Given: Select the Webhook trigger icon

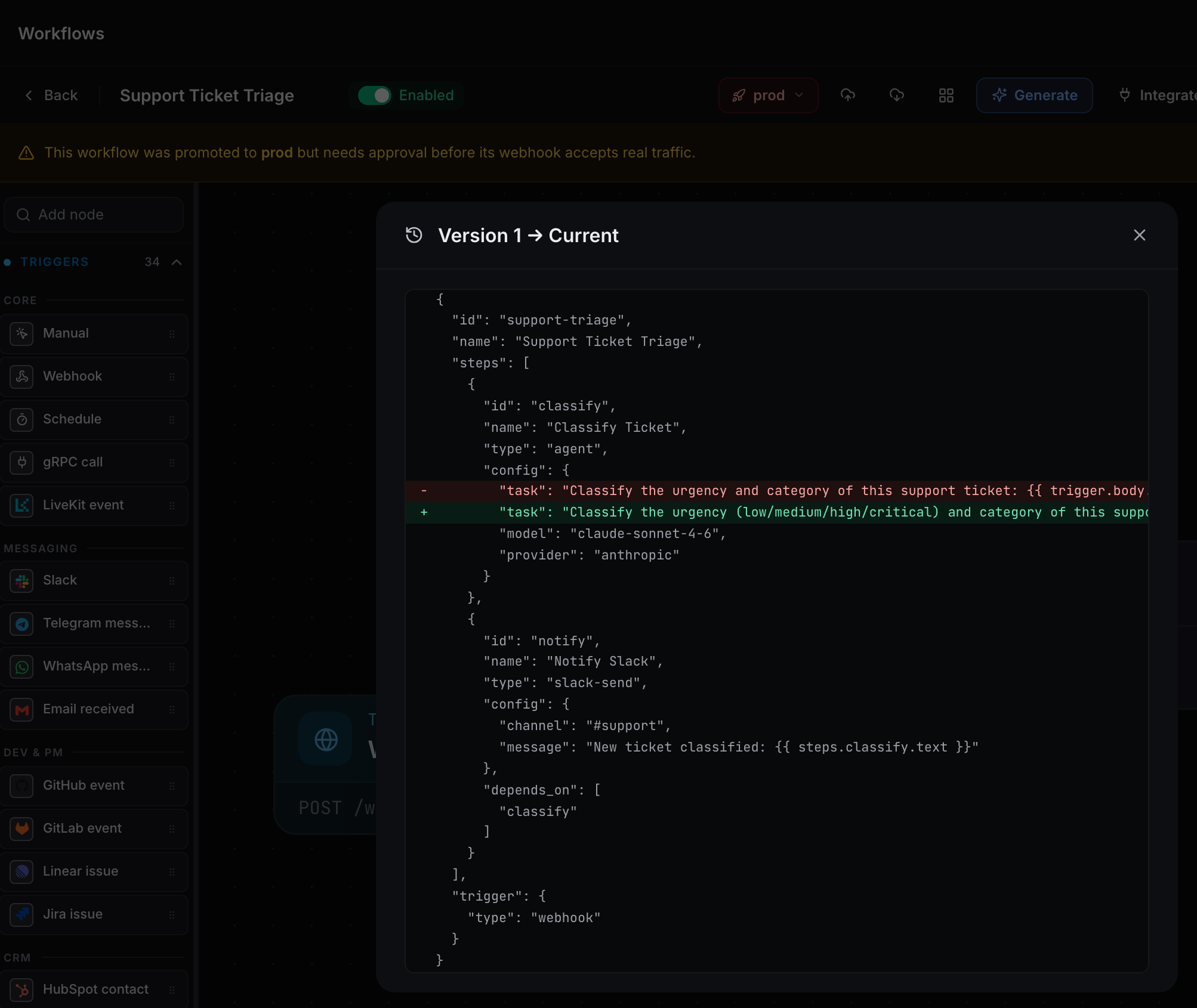Looking at the screenshot, I should (x=21, y=376).
